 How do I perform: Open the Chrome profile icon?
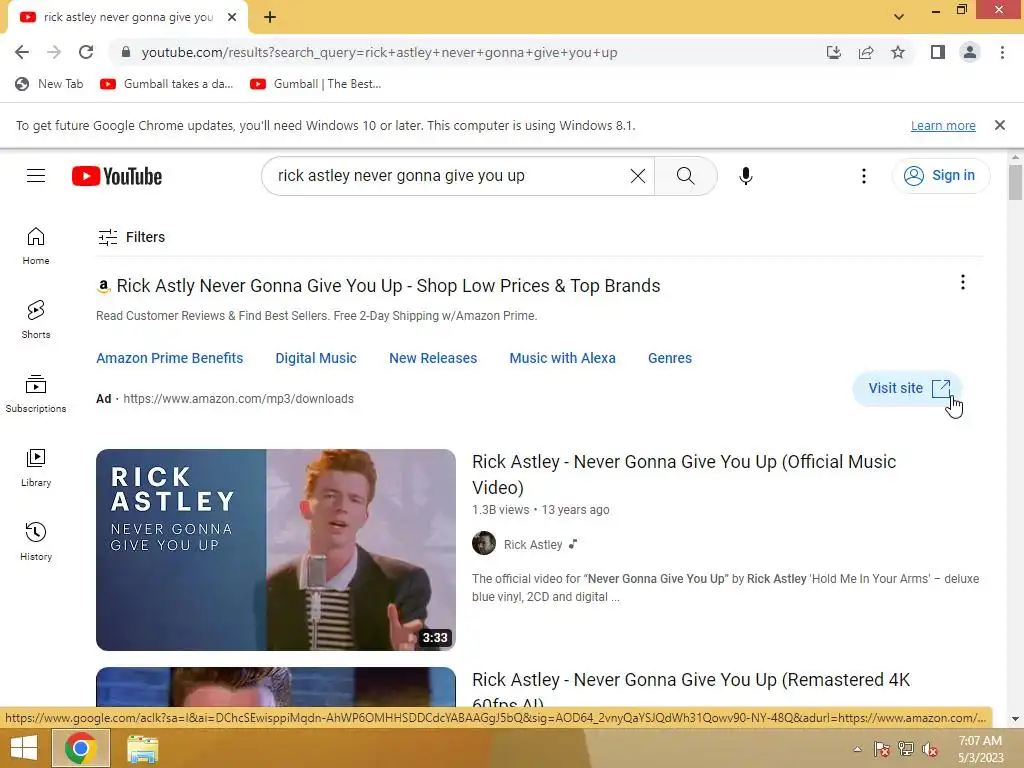coord(970,52)
